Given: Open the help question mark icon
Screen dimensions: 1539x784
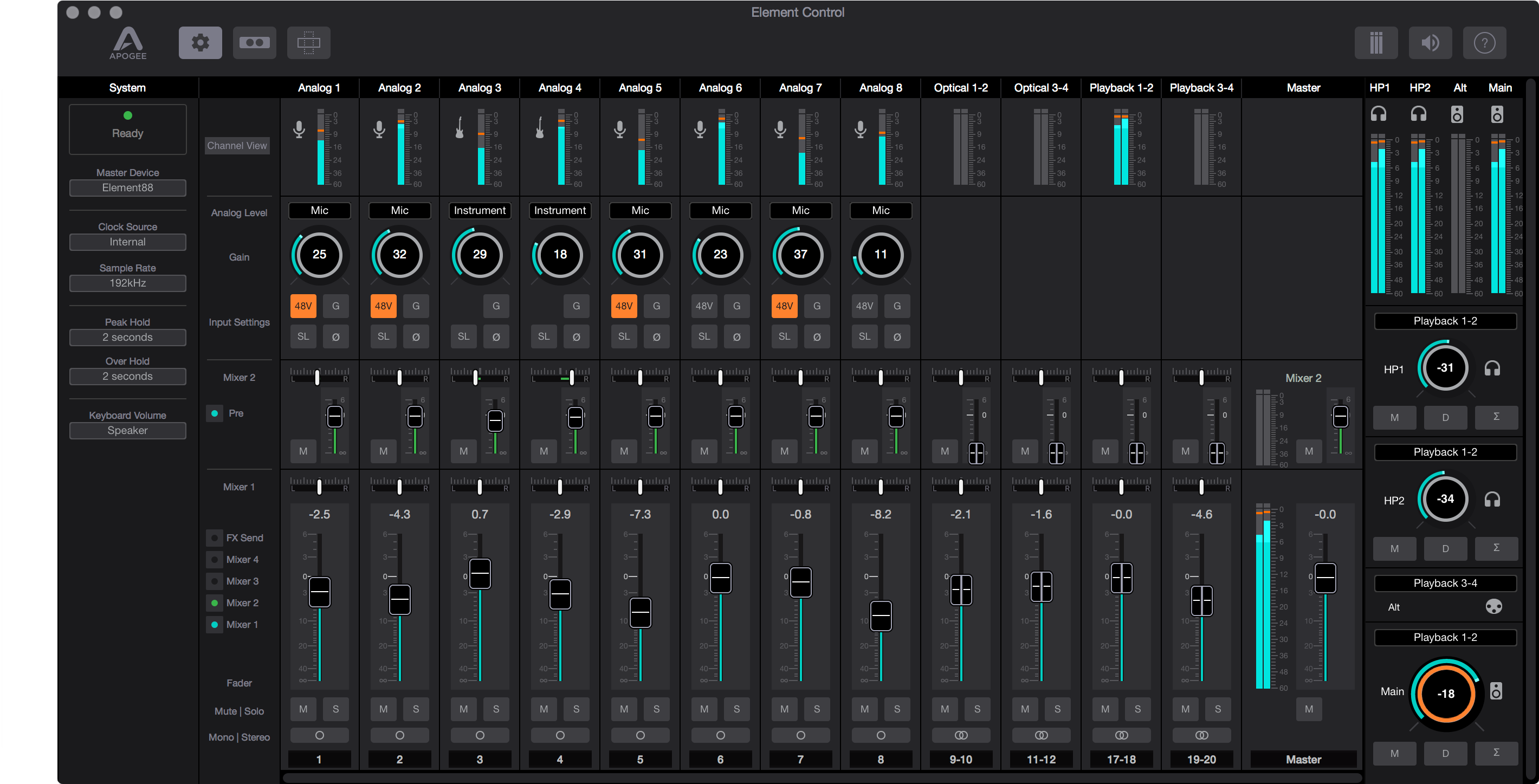Looking at the screenshot, I should point(1484,42).
